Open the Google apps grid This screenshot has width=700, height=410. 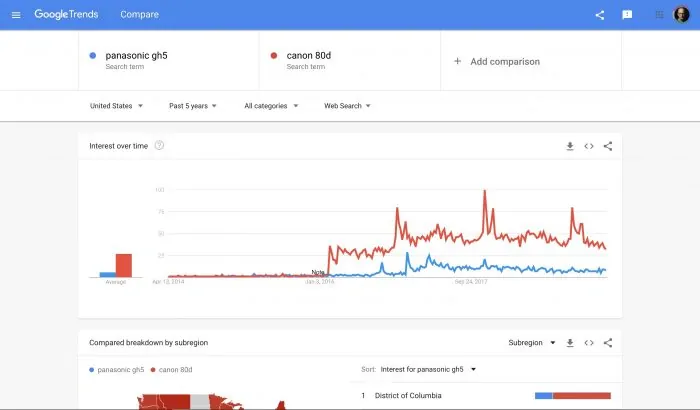pos(659,15)
